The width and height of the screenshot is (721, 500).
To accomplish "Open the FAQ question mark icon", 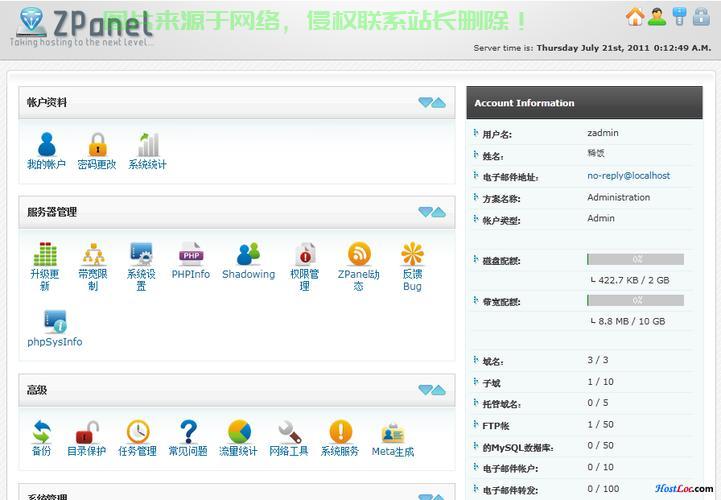I will pyautogui.click(x=188, y=431).
